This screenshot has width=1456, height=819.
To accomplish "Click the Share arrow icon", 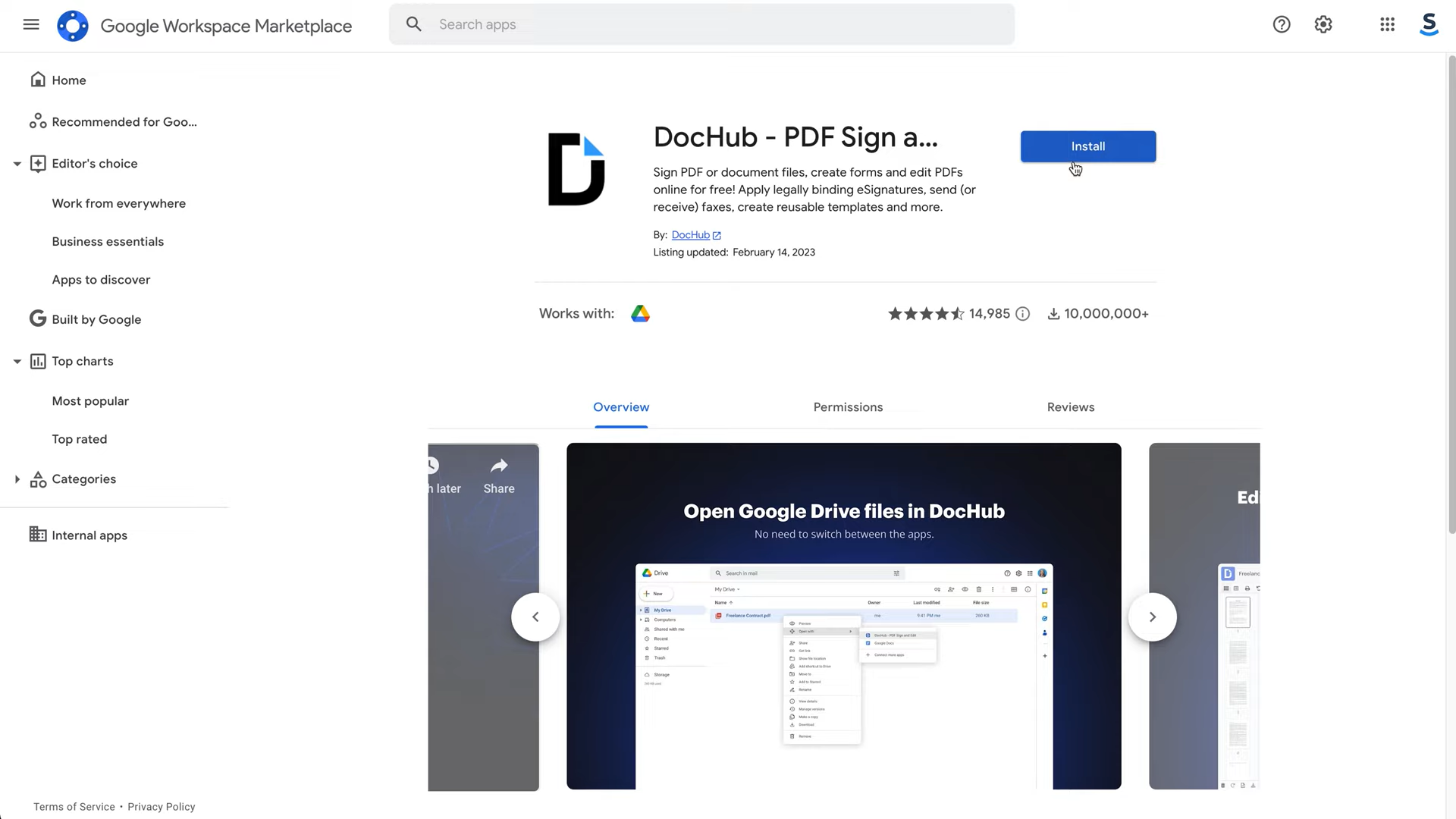I will click(499, 466).
